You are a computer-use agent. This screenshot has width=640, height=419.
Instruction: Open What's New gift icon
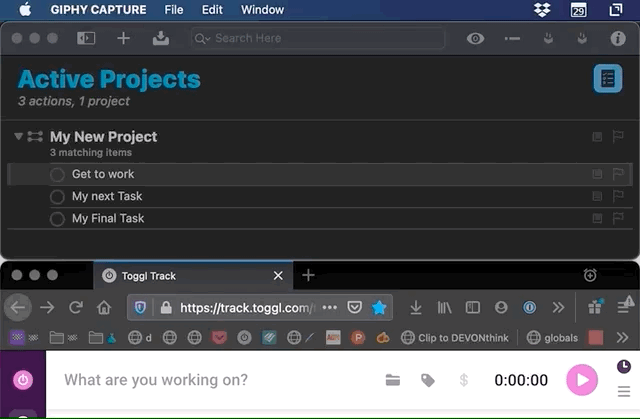click(596, 306)
